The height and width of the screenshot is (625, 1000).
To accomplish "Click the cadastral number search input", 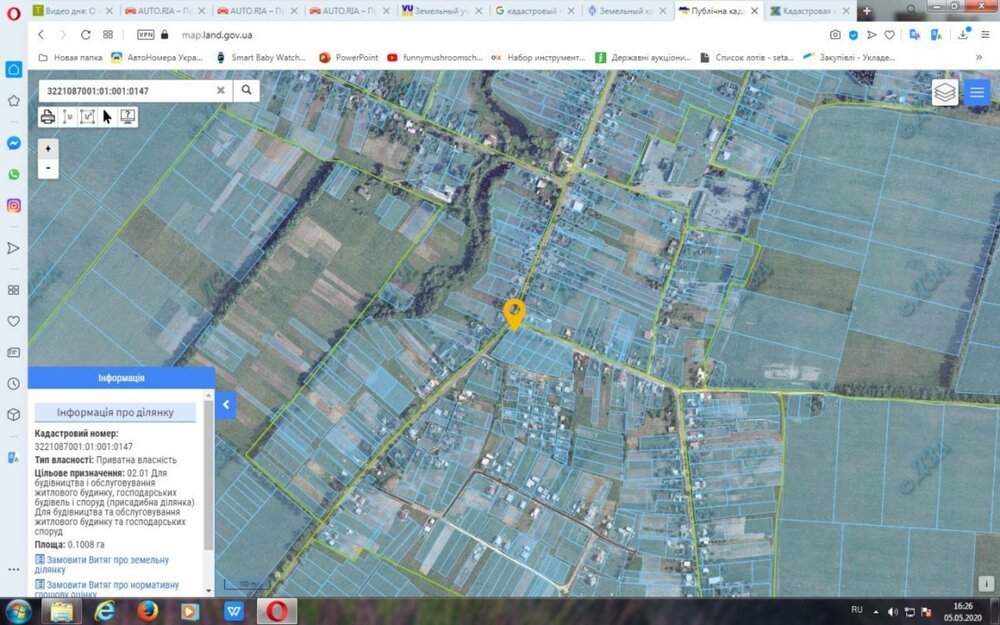I will click(x=128, y=90).
